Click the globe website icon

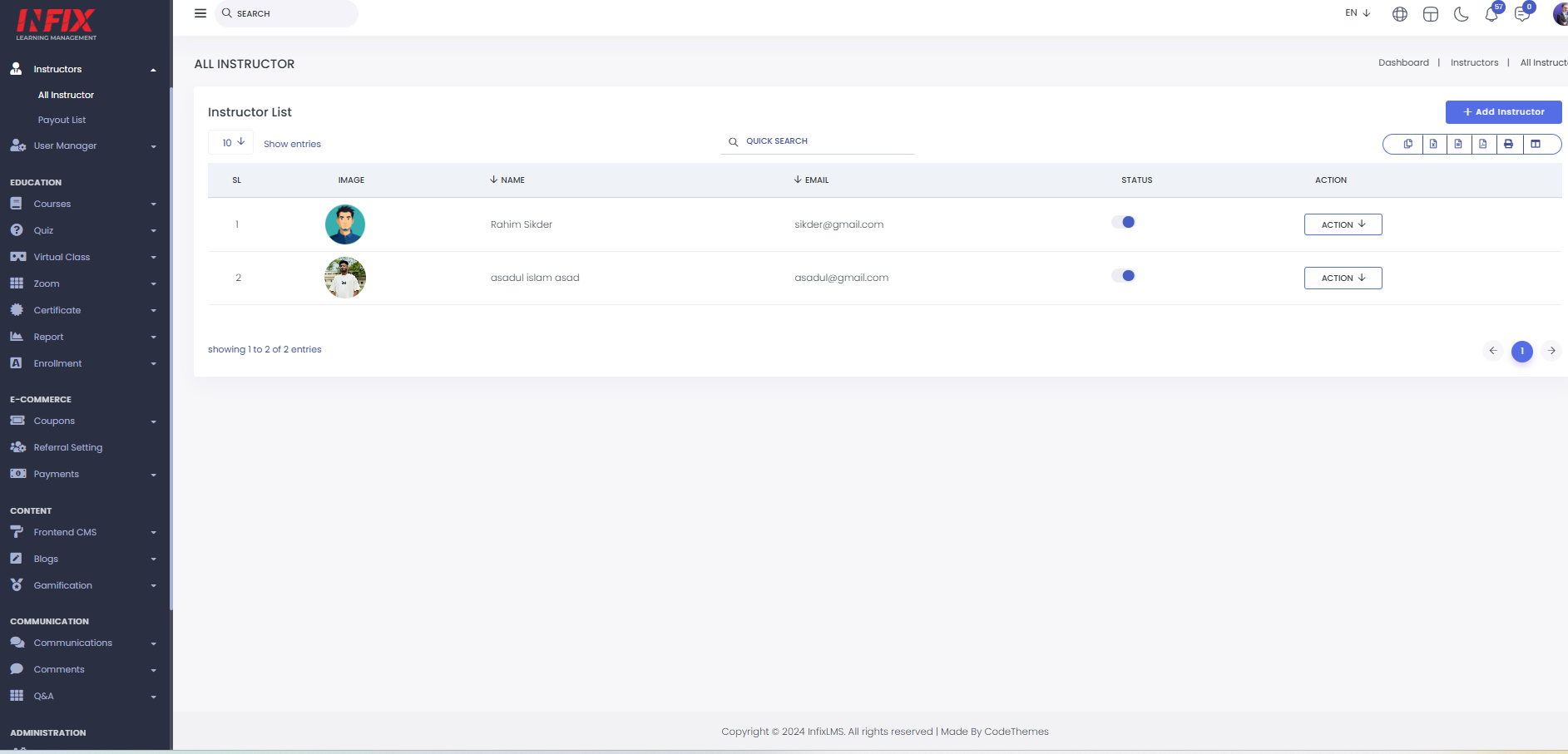(x=1400, y=14)
